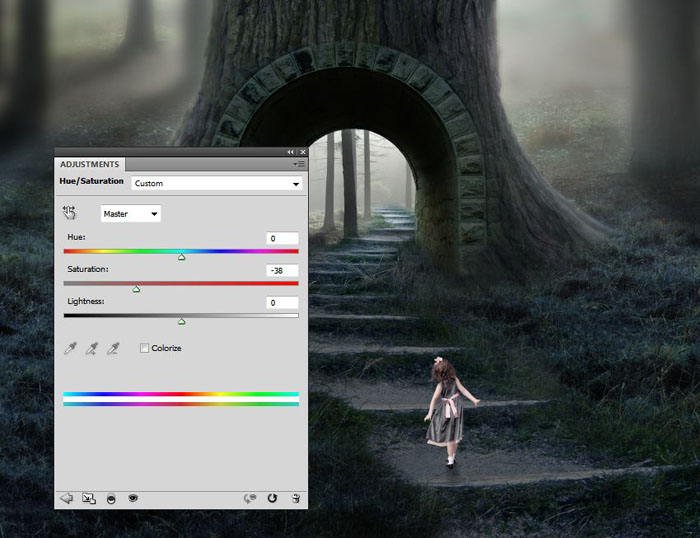This screenshot has width=700, height=538.
Task: Toggle adjustment layer visibility eye icon
Action: (x=132, y=497)
